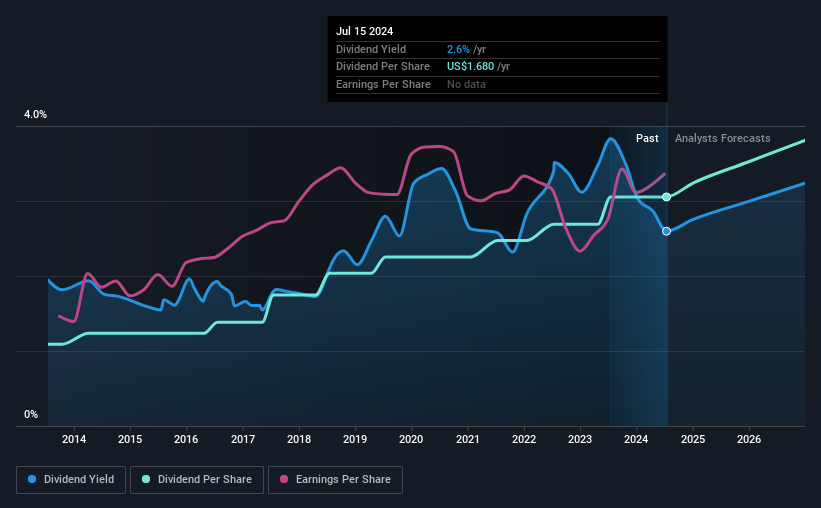Click the 2015 x-axis label
This screenshot has width=821, height=508.
tap(130, 439)
